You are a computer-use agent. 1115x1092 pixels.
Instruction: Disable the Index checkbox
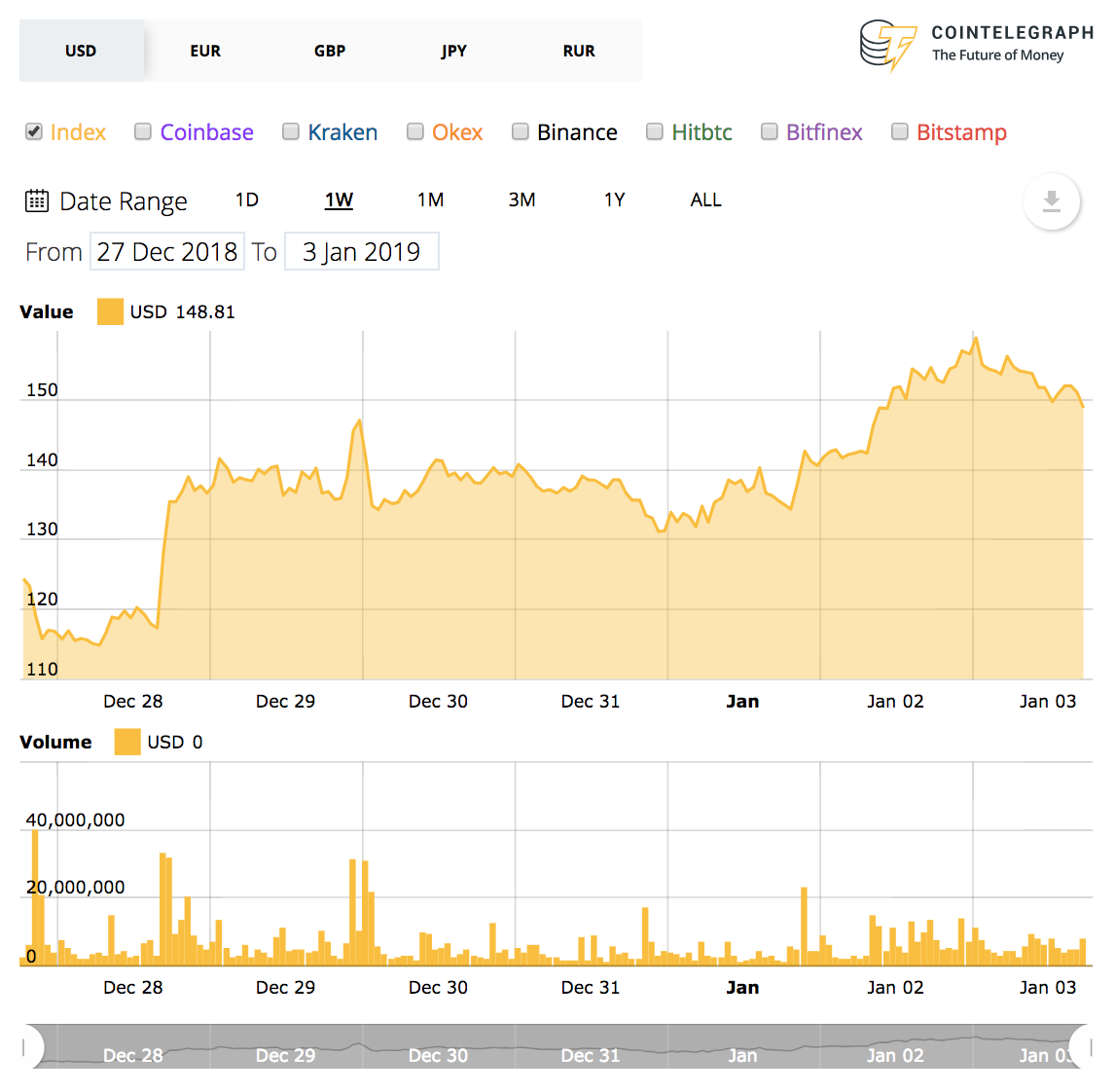(x=33, y=131)
